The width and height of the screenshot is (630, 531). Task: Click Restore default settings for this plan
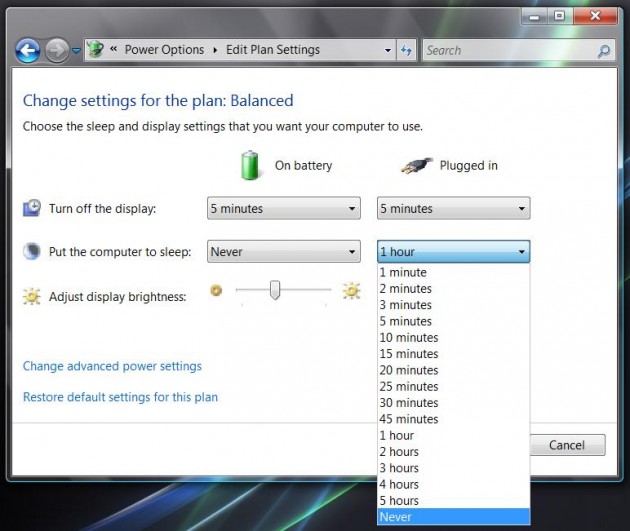click(120, 397)
